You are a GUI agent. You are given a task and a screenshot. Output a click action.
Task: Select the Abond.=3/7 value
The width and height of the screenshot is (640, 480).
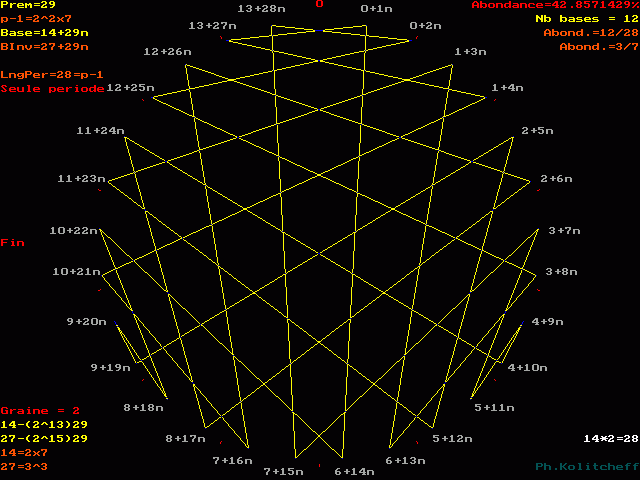point(599,47)
